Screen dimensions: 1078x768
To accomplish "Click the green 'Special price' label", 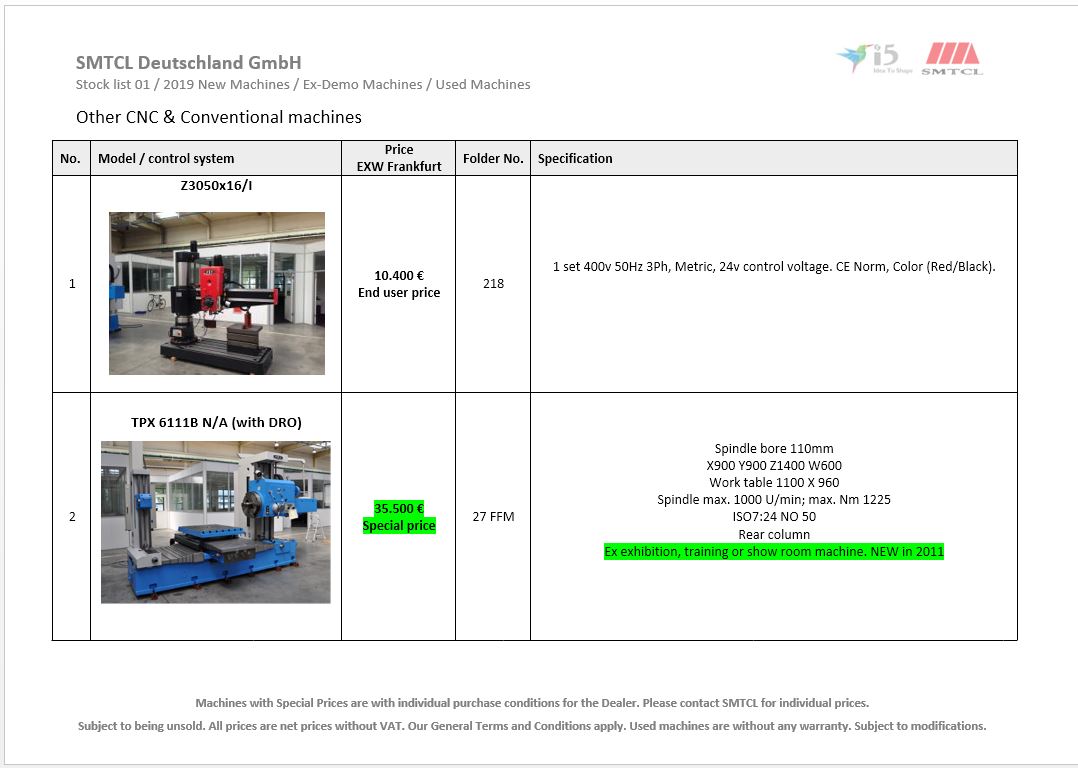I will 399,525.
